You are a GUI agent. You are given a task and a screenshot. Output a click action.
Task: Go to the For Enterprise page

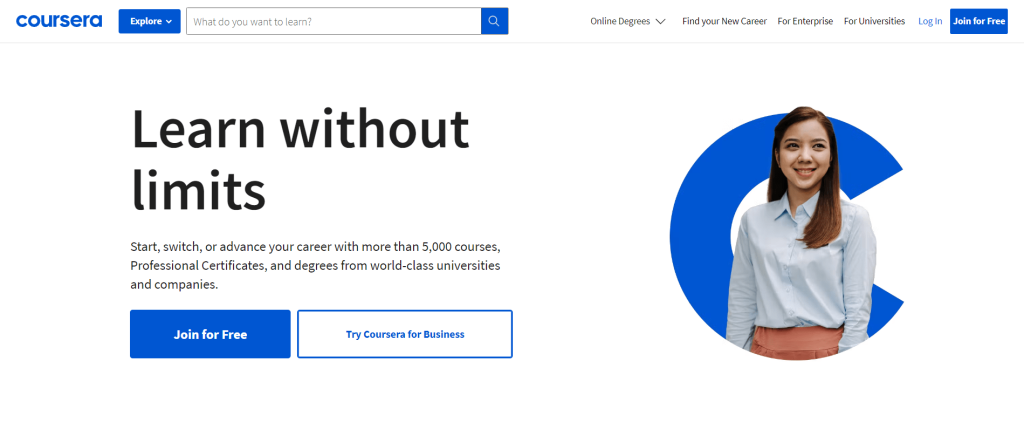point(805,21)
